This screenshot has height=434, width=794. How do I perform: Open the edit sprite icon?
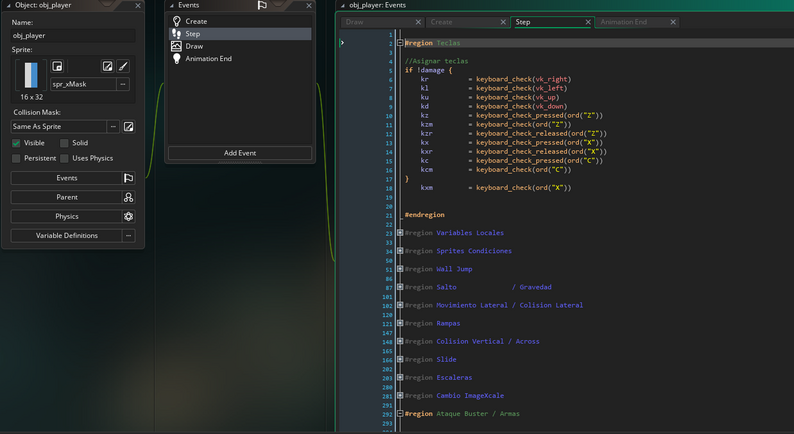tap(107, 66)
